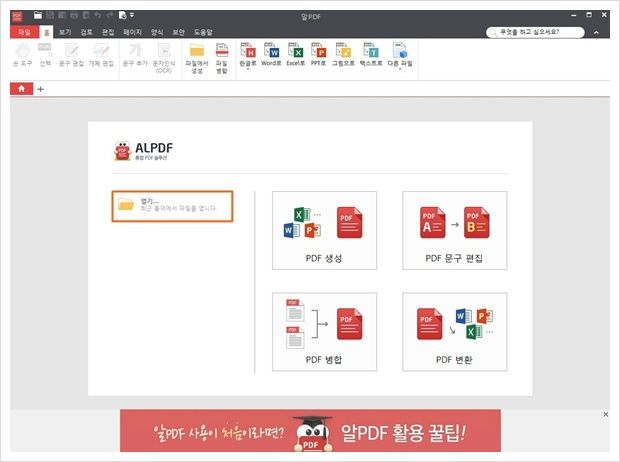Select the 홈 ribbon tab
This screenshot has height=462, width=620.
tap(46, 32)
